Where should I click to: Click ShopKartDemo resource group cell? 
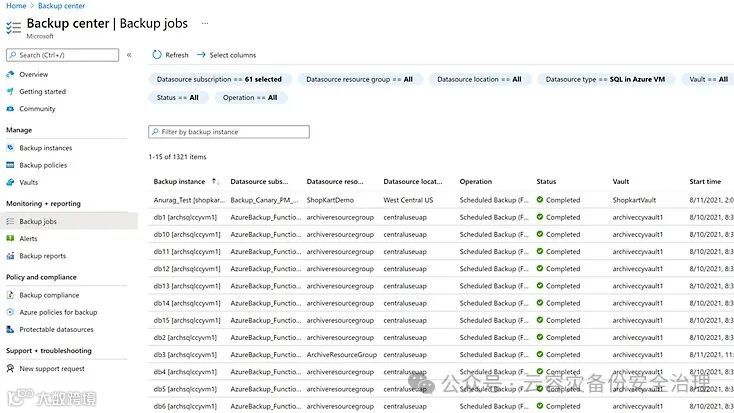coord(330,200)
